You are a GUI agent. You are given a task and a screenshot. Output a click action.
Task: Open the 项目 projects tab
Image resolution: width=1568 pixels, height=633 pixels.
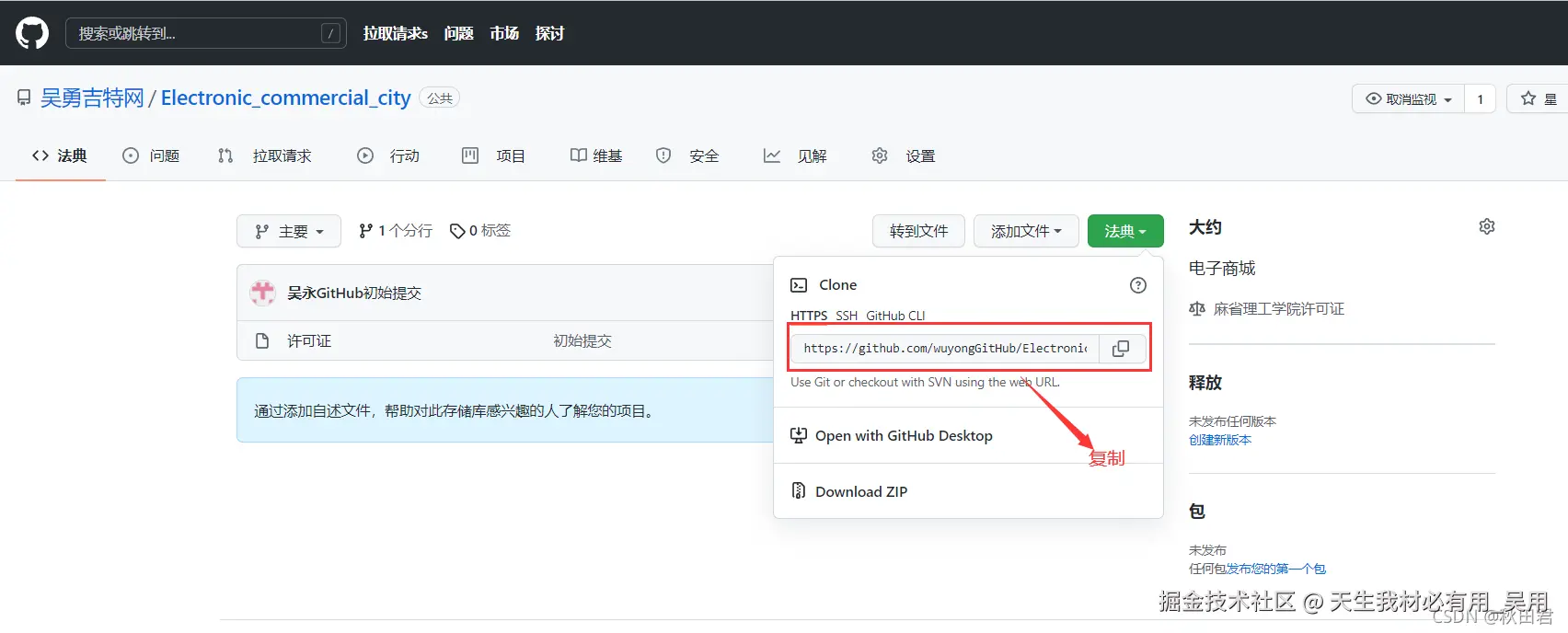tap(493, 155)
